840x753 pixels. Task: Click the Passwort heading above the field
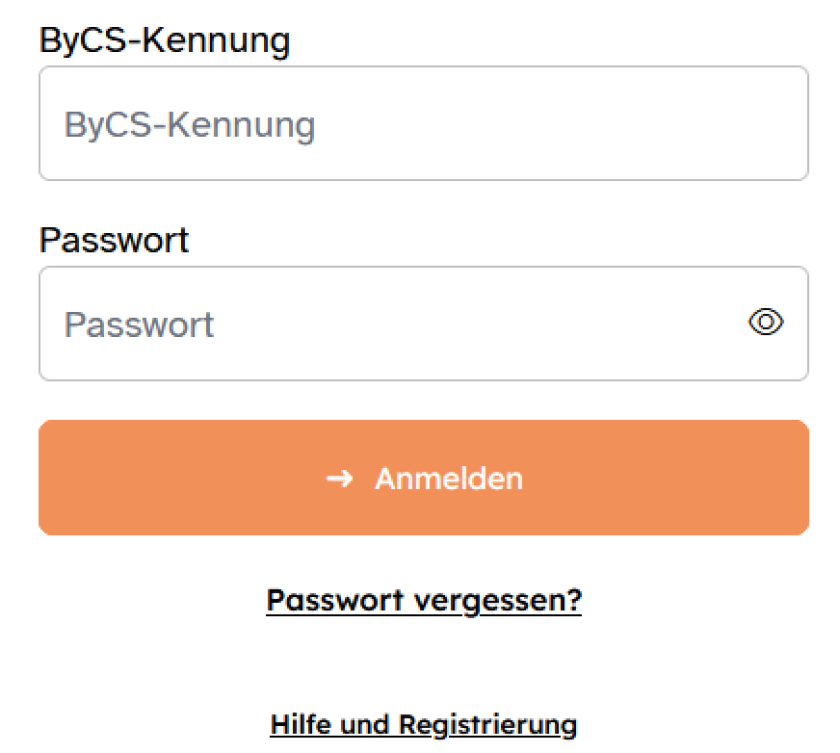tap(113, 240)
